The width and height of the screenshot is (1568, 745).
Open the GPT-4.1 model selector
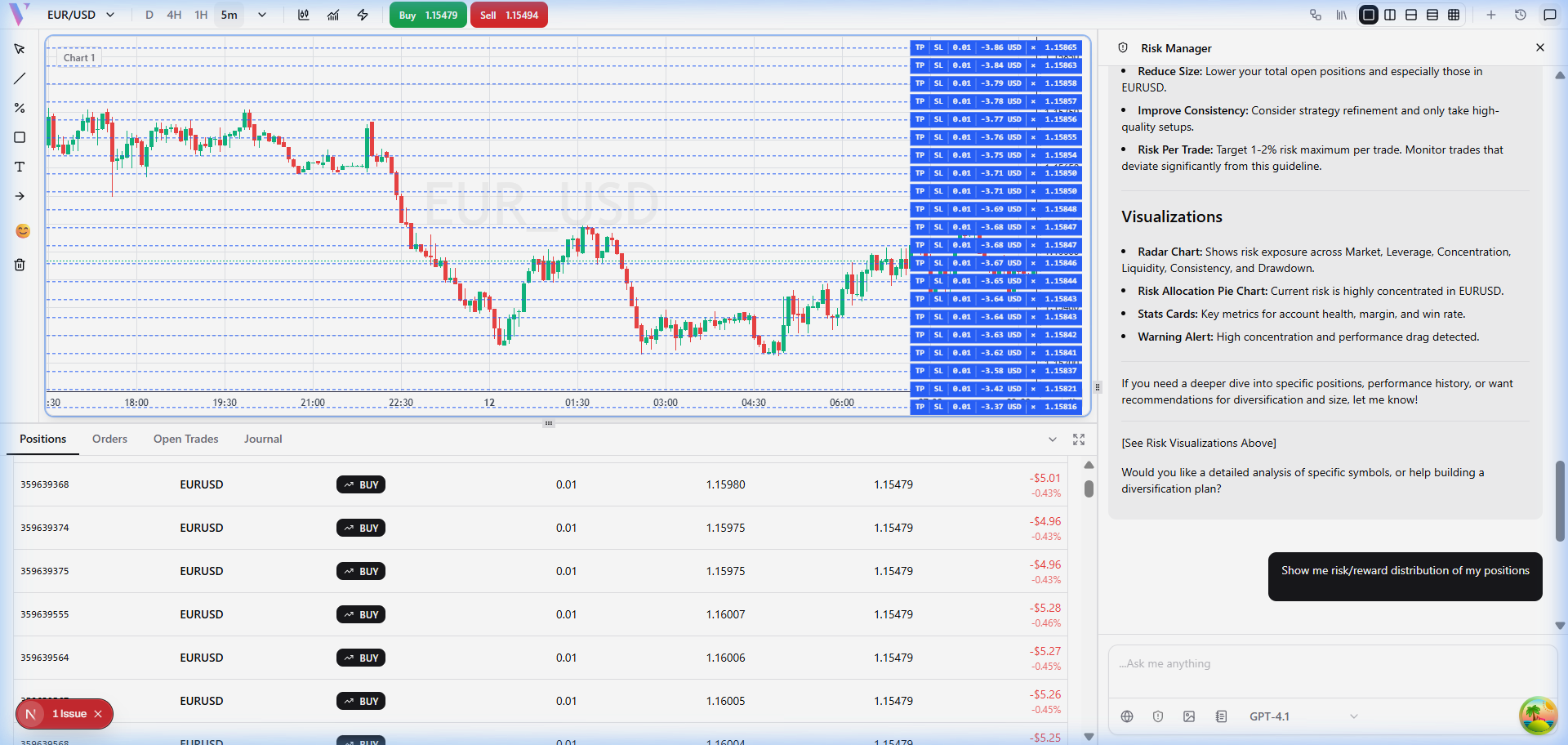(x=1303, y=716)
